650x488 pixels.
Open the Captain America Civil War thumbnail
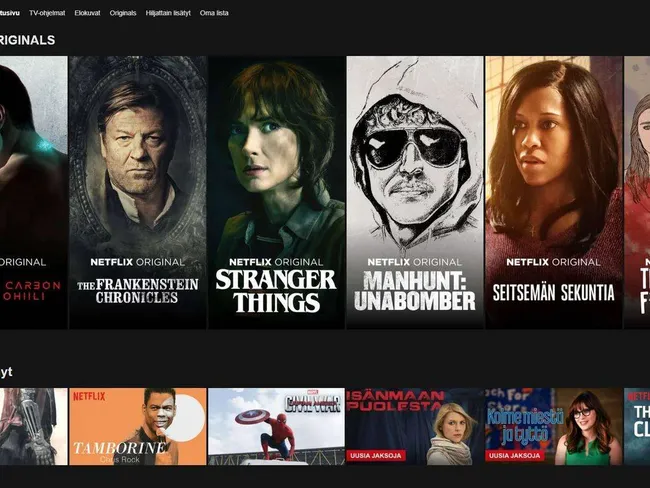coord(276,426)
